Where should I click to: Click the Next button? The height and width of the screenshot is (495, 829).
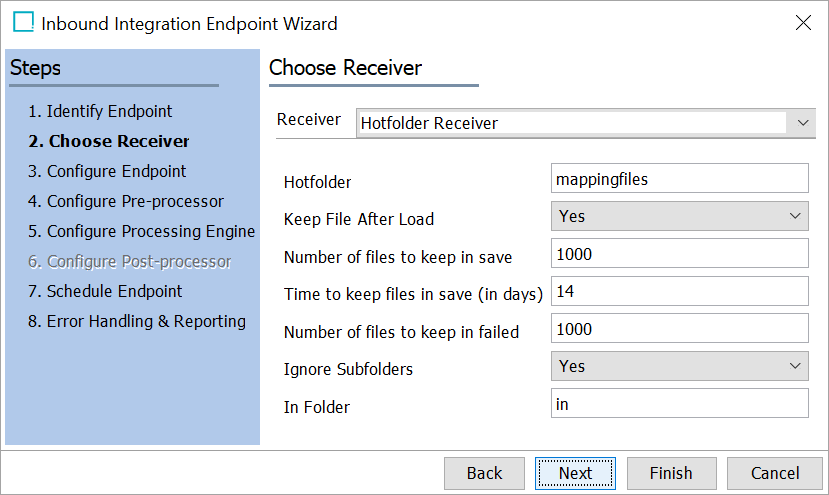575,473
